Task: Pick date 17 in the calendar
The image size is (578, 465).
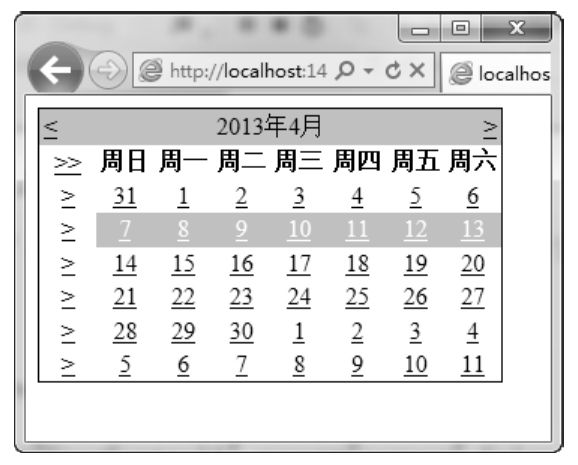Action: [299, 265]
